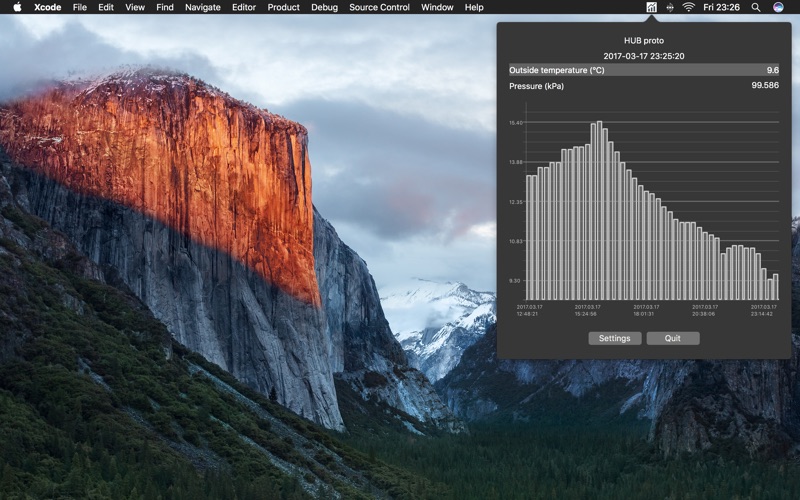Click the icon left of the Wi-Fi symbol
The width and height of the screenshot is (800, 500).
click(x=670, y=7)
